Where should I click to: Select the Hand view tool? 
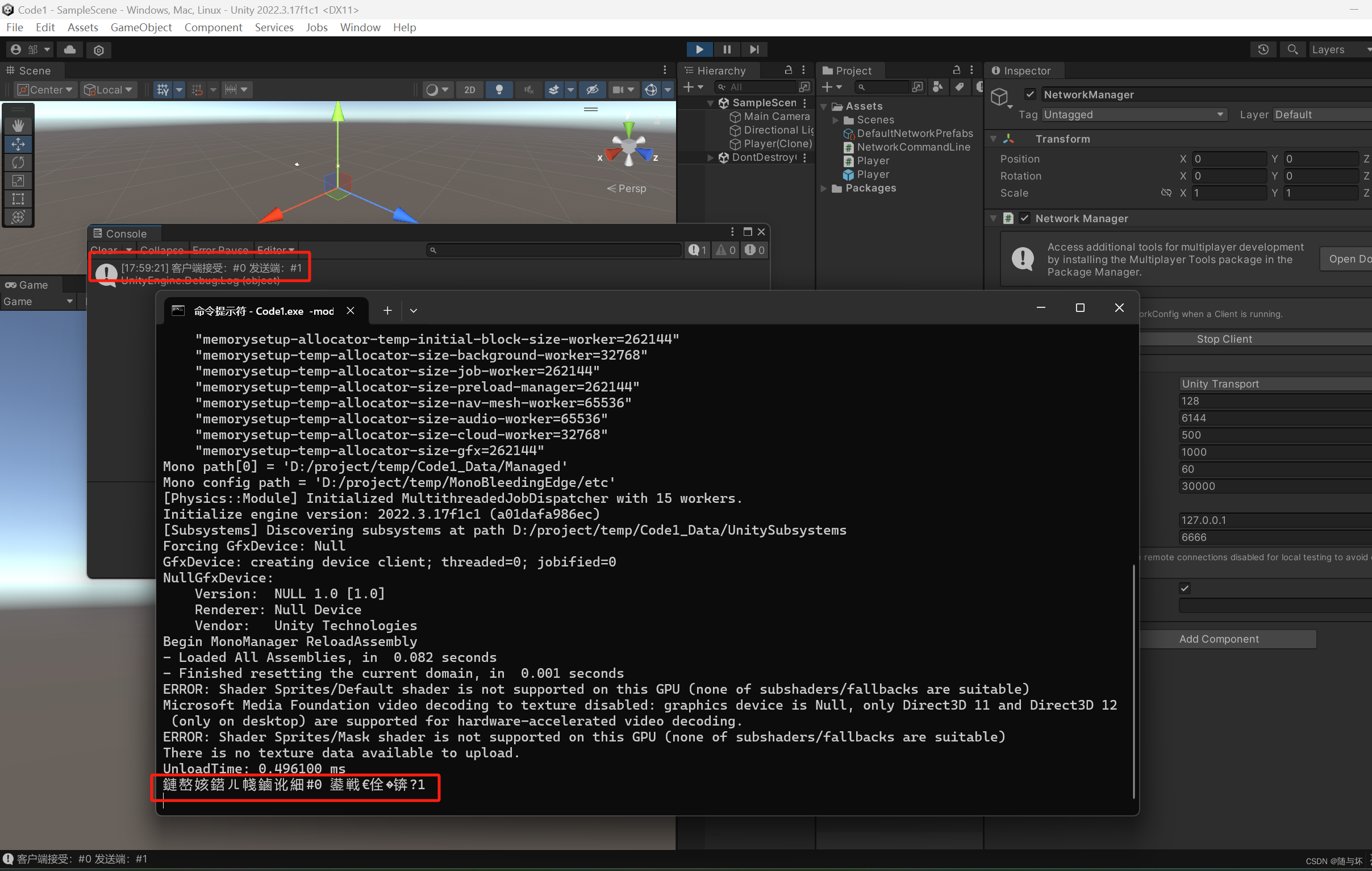click(18, 126)
